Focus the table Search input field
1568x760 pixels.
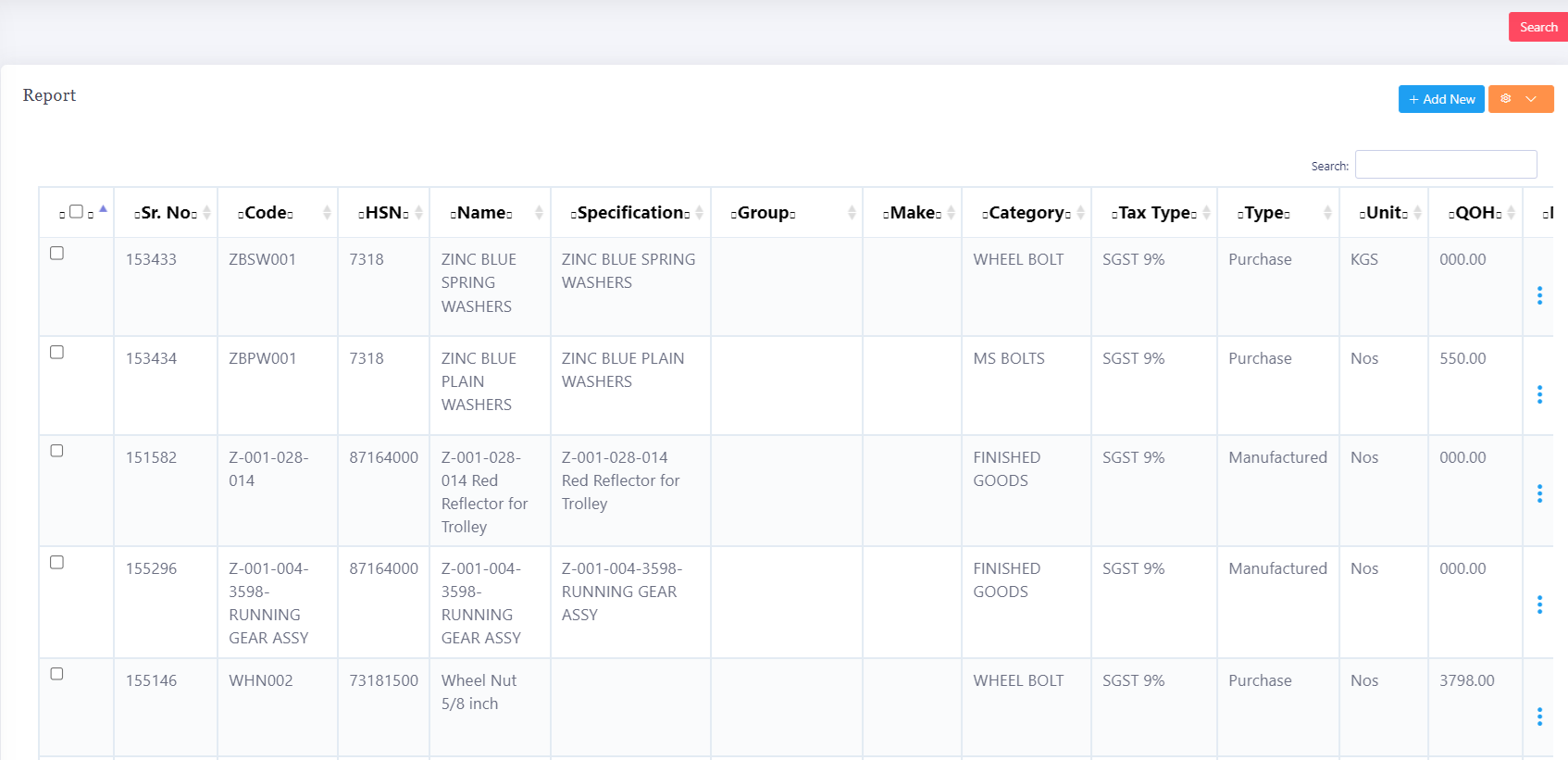pos(1446,165)
